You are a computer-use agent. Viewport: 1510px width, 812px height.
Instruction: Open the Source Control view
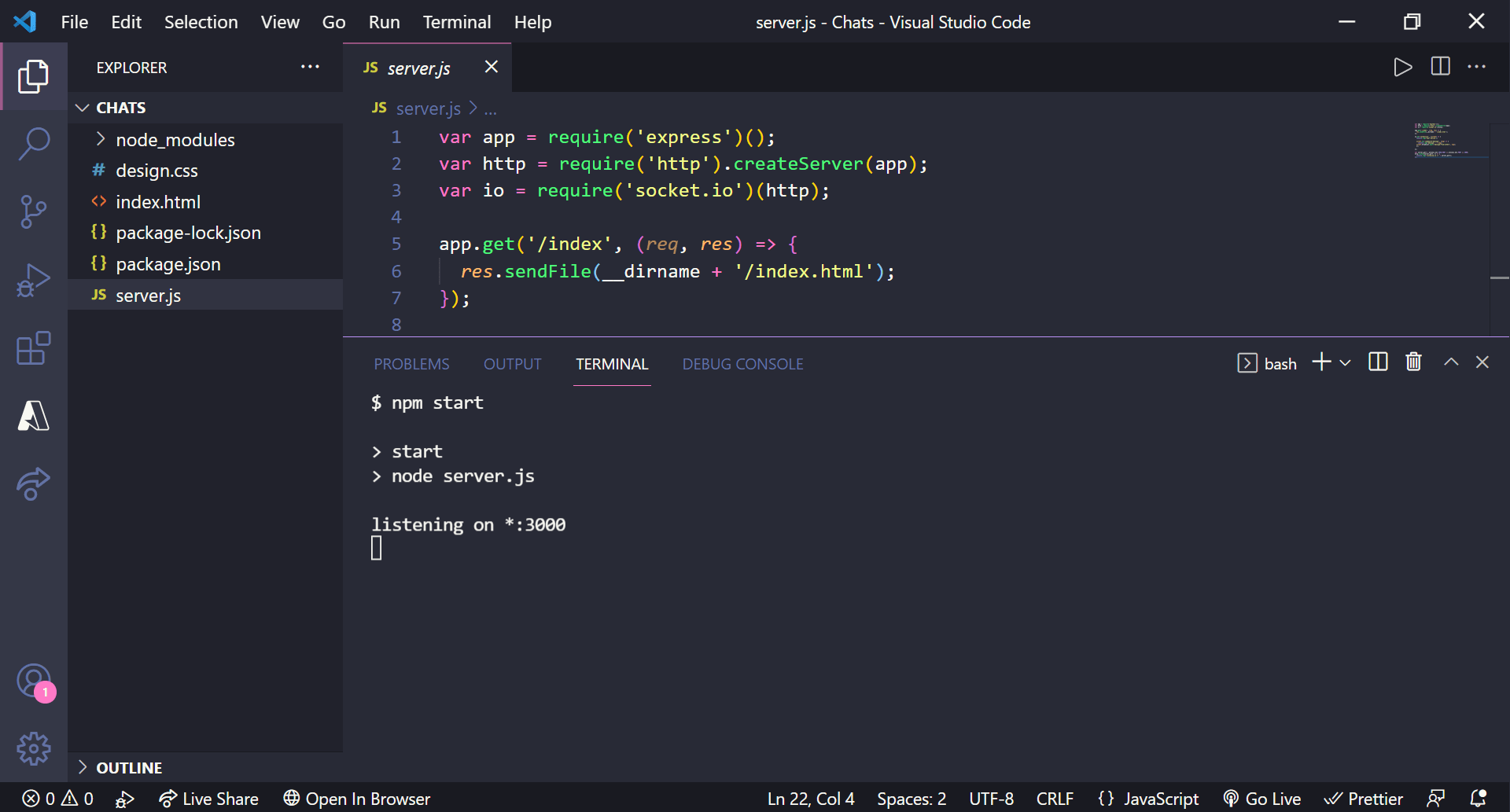[x=34, y=211]
